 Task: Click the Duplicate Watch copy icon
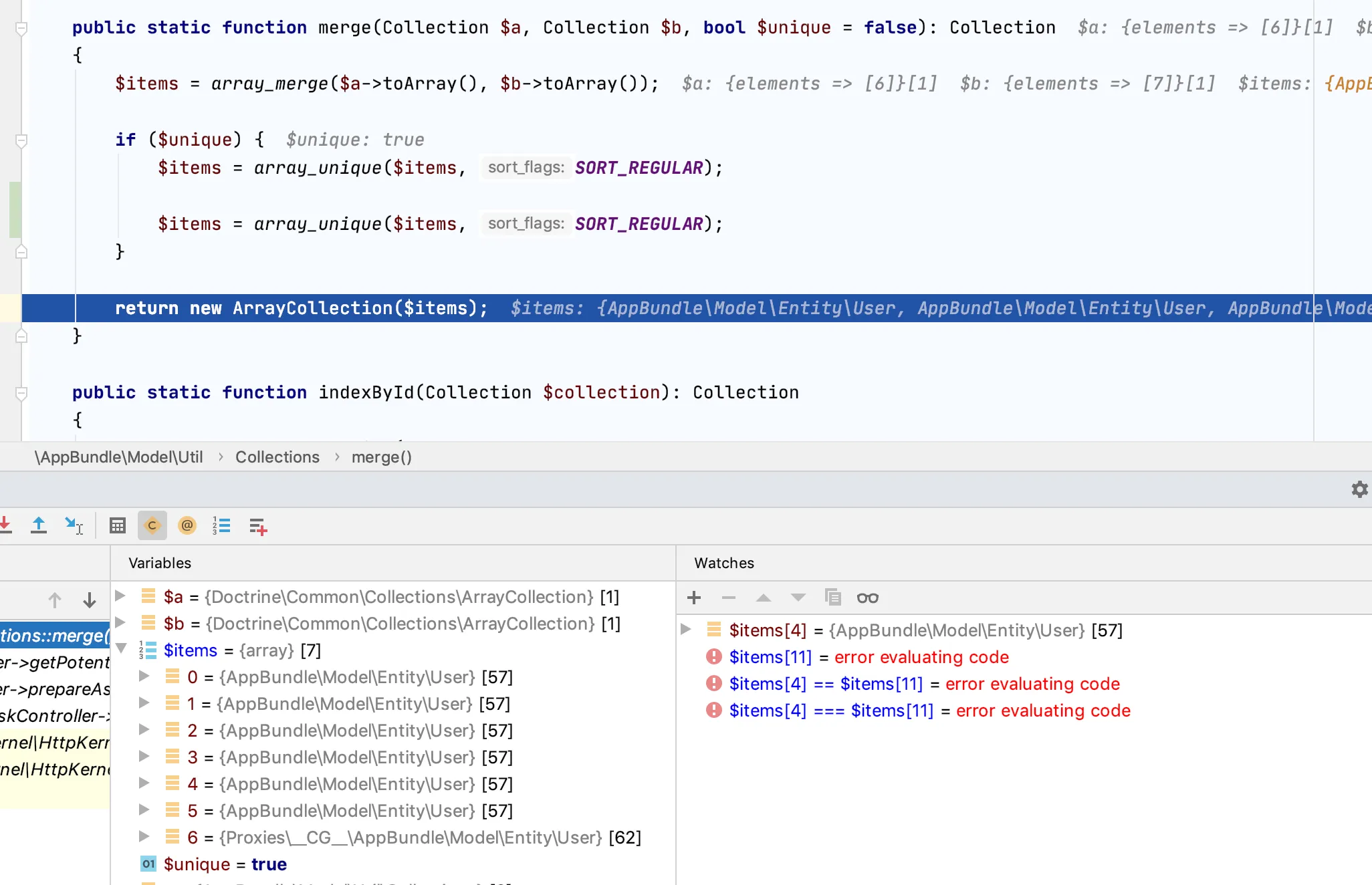pyautogui.click(x=832, y=598)
